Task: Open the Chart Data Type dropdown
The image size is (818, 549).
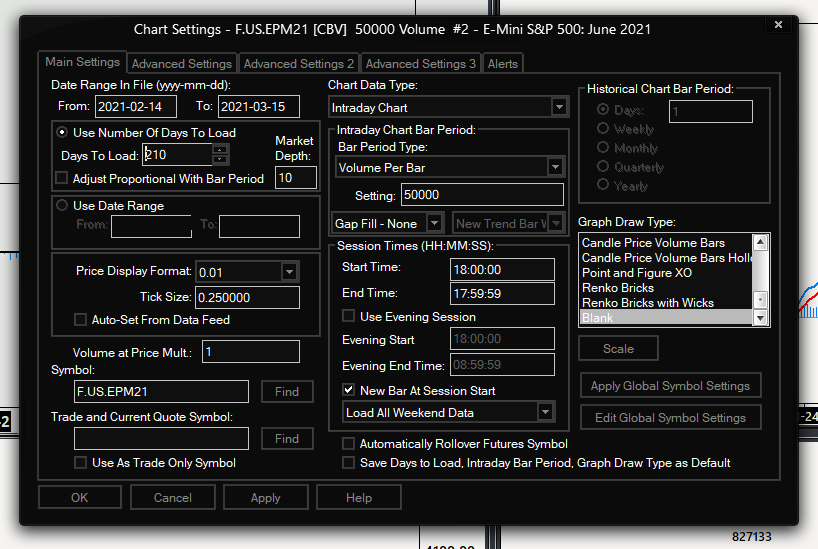Action: [x=559, y=108]
